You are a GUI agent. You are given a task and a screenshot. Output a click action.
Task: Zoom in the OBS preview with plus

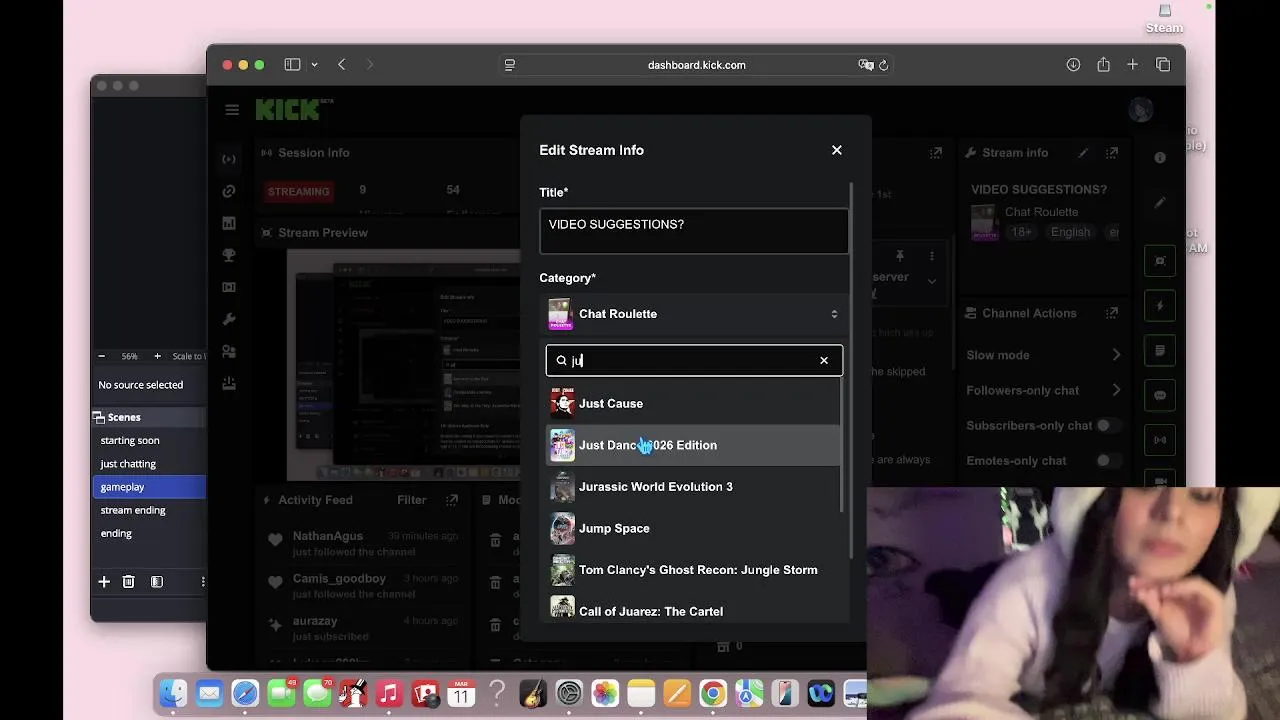pyautogui.click(x=157, y=356)
